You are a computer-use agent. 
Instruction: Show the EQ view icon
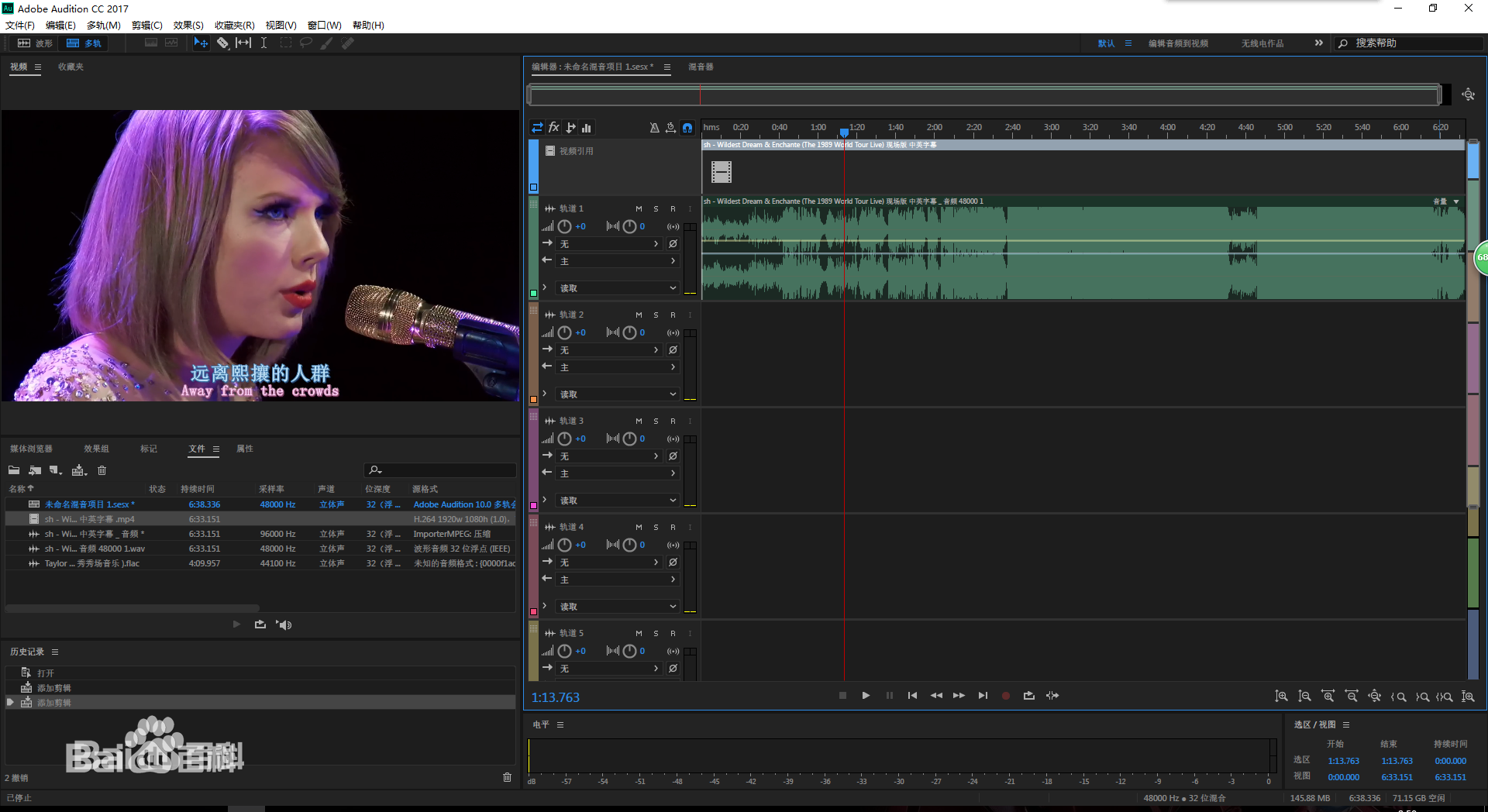(x=587, y=128)
